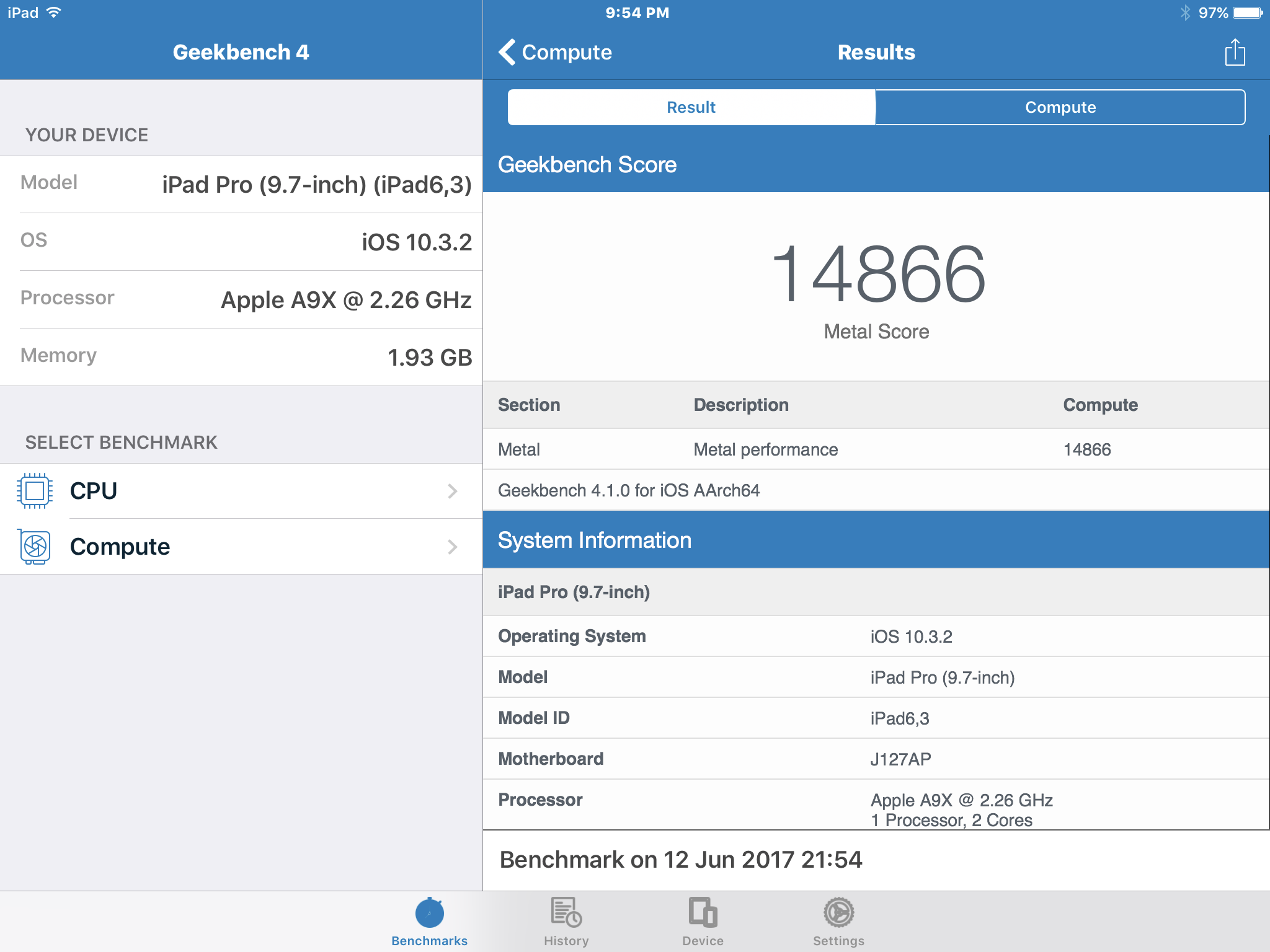Tap the 9:54 PM clock

tap(637, 13)
